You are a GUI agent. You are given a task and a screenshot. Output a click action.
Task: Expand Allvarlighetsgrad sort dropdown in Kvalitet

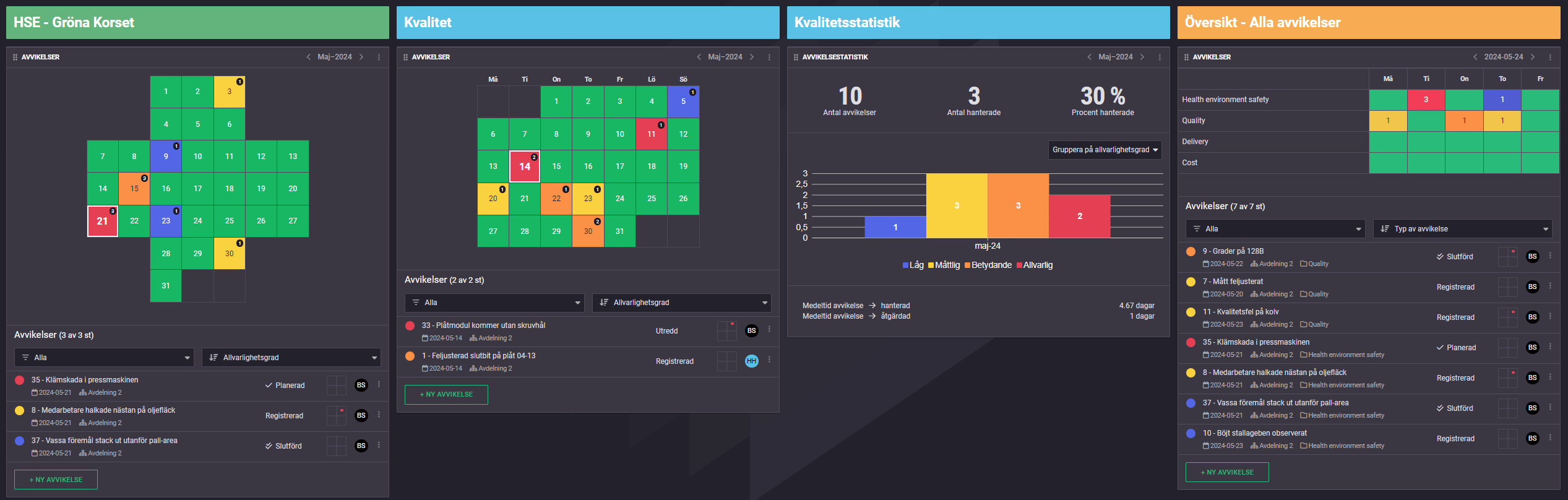click(681, 303)
